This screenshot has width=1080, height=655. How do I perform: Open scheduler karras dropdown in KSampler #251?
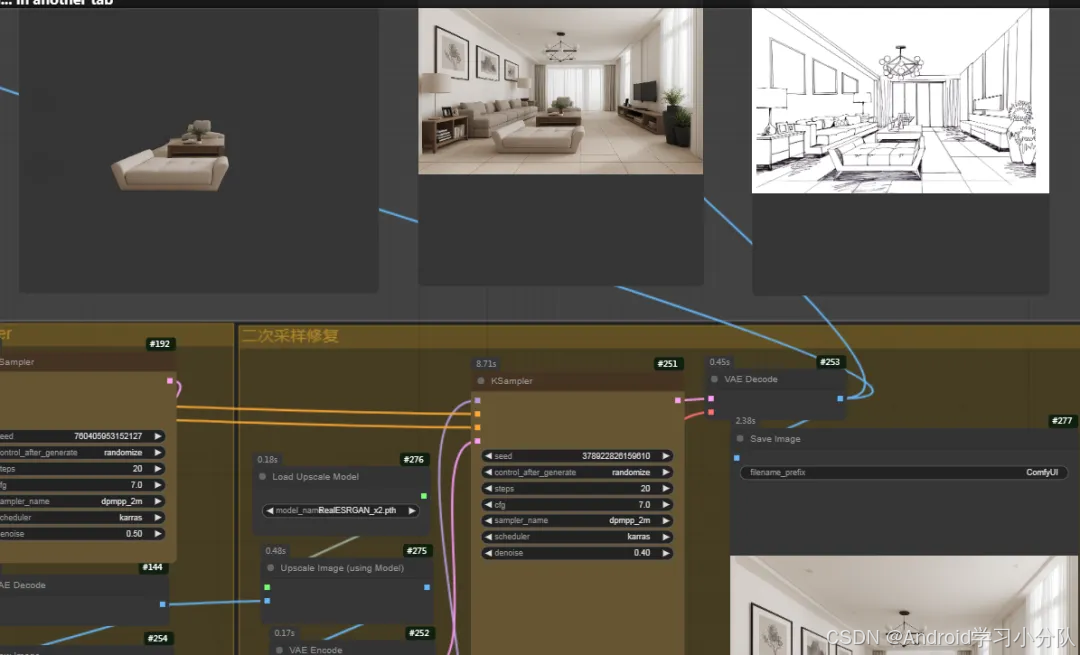tap(577, 537)
